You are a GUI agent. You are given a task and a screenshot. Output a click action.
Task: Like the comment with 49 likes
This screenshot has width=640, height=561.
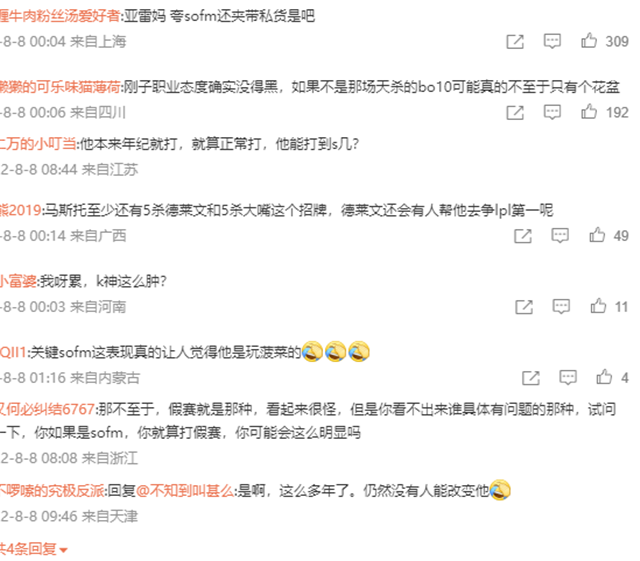(x=597, y=235)
